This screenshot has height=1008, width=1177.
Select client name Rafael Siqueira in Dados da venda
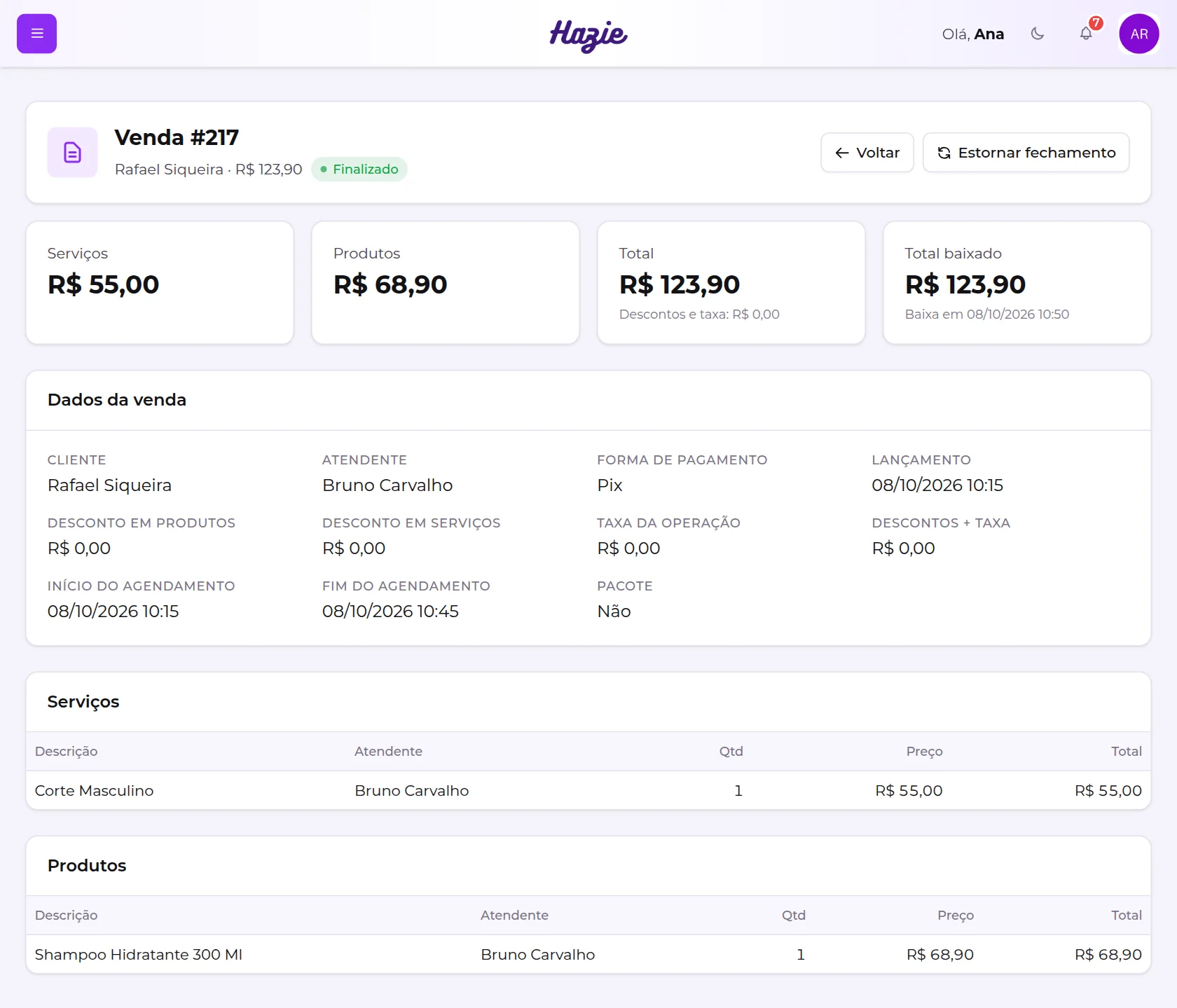pos(109,485)
